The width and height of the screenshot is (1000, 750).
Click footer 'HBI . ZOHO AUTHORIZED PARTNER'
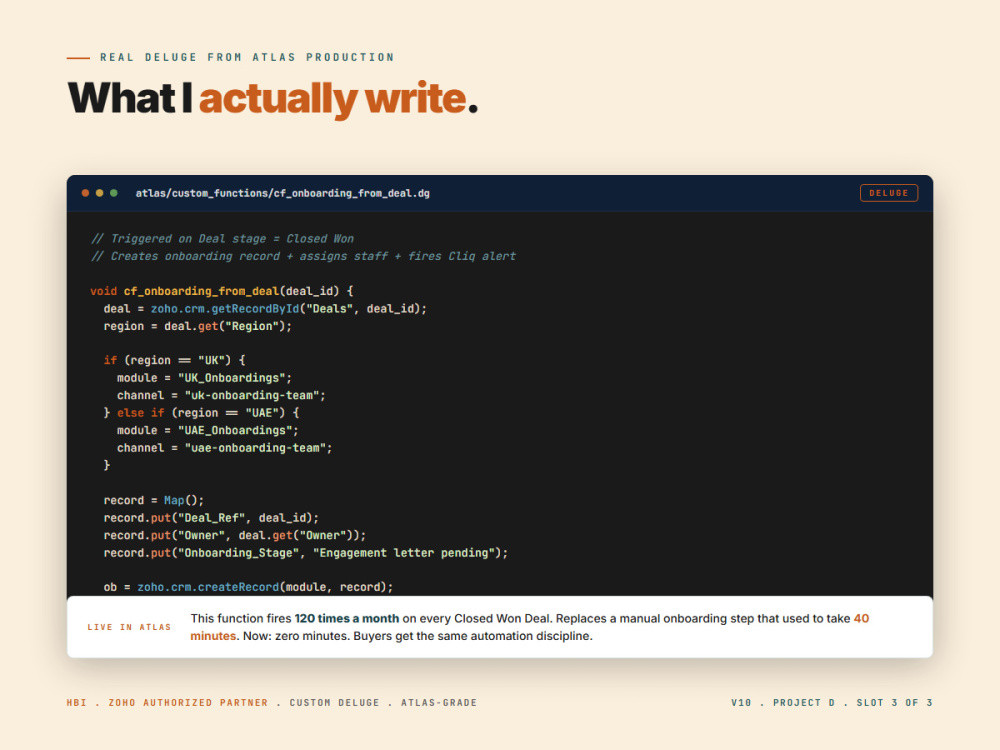click(x=167, y=703)
